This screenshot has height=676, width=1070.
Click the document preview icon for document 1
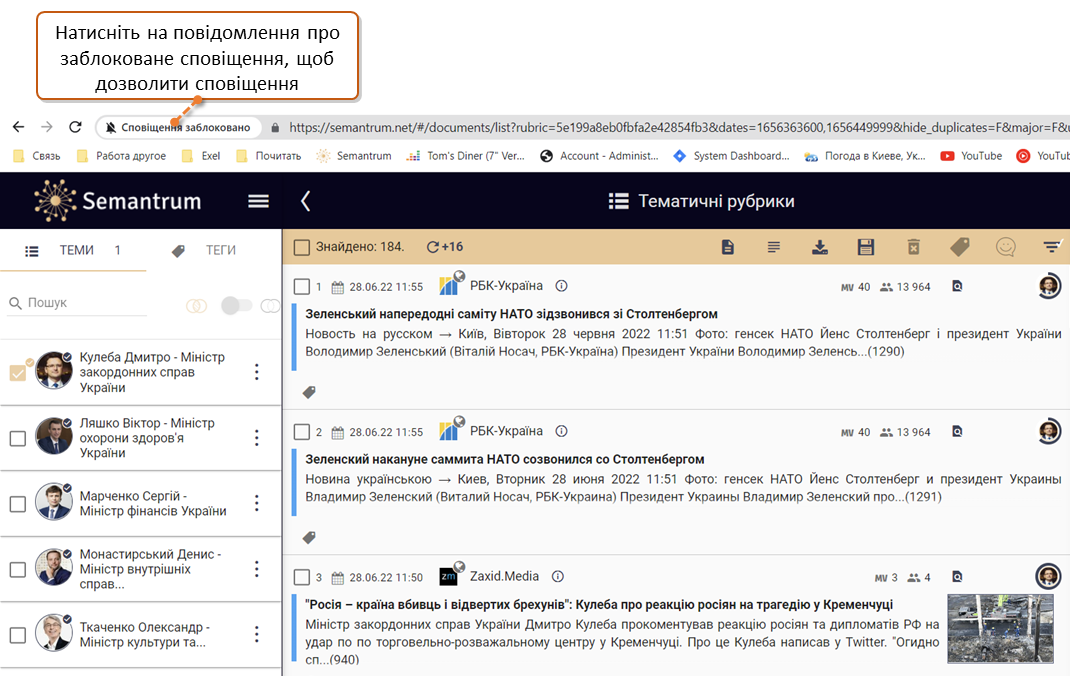coord(957,286)
